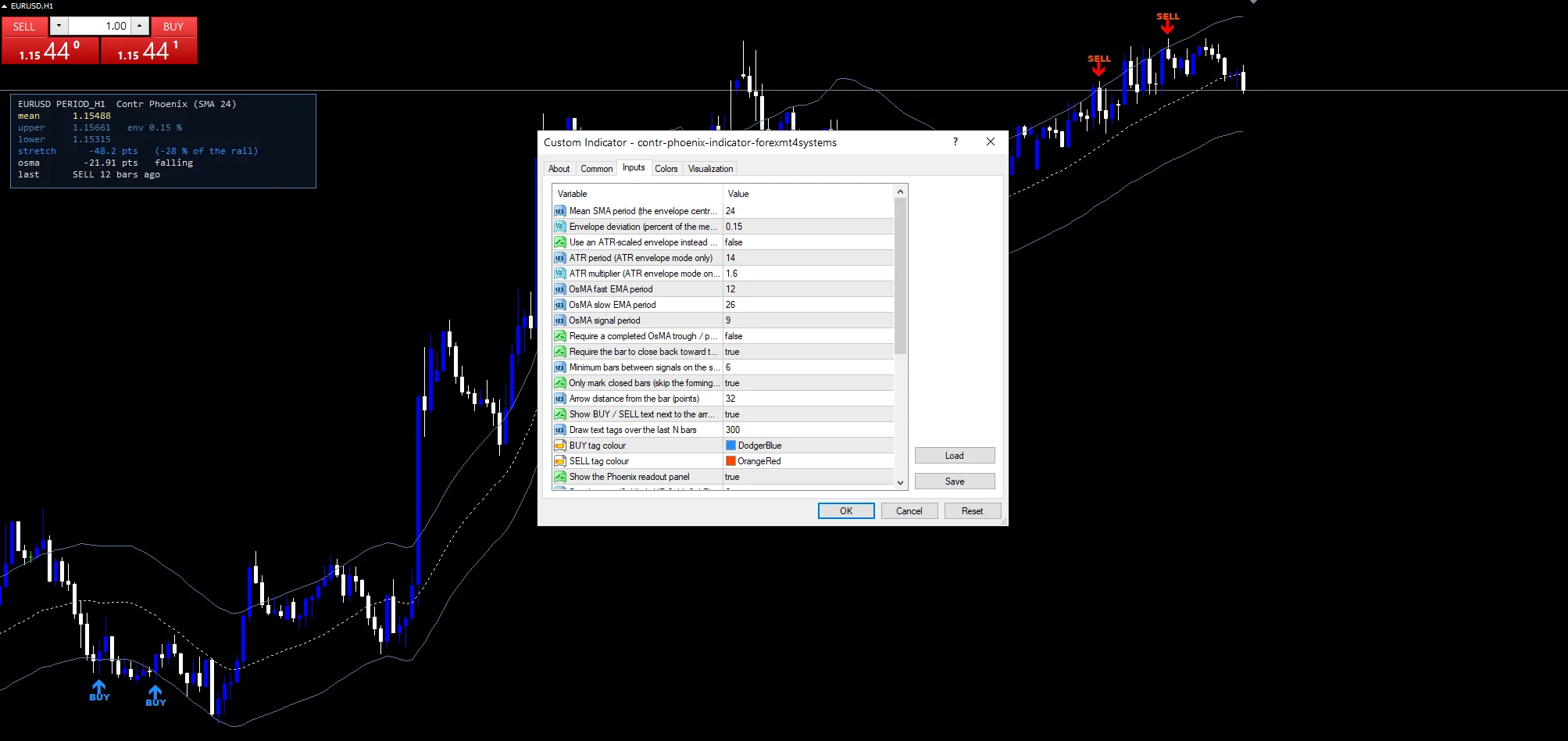Open the About tab
The height and width of the screenshot is (741, 1568).
(559, 169)
